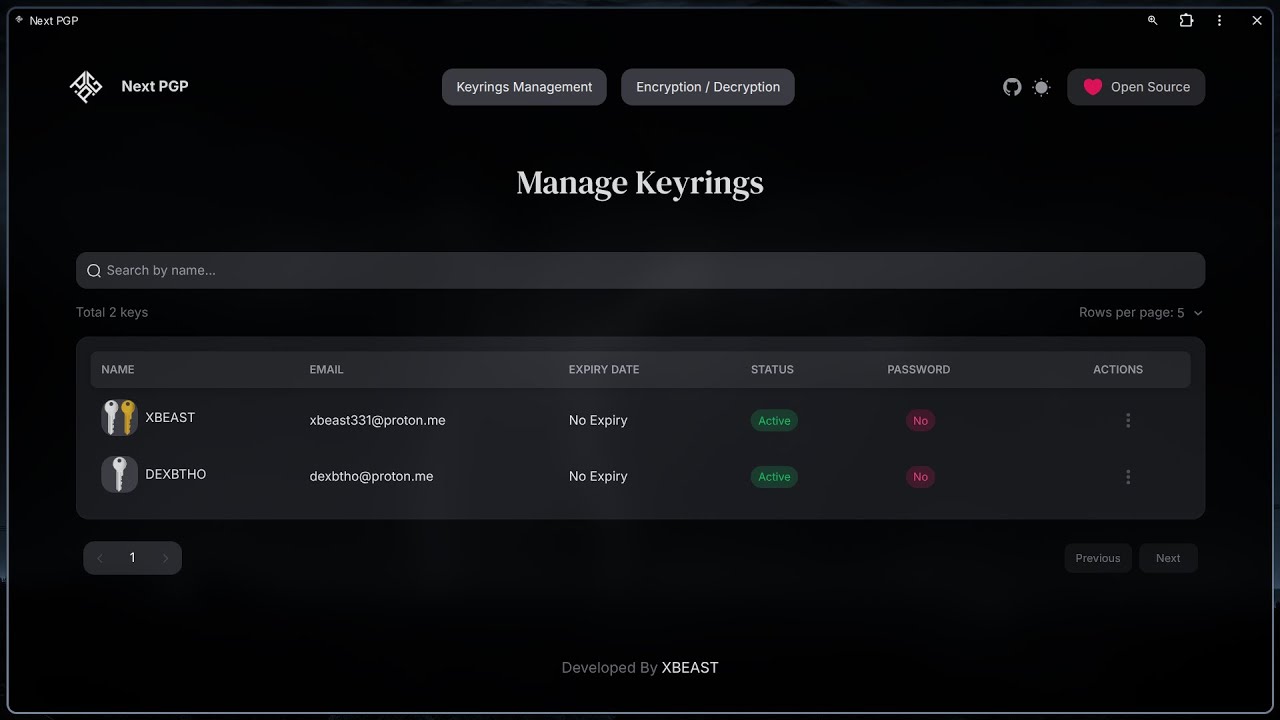Click the Search by name field
Viewport: 1280px width, 720px height.
640,270
